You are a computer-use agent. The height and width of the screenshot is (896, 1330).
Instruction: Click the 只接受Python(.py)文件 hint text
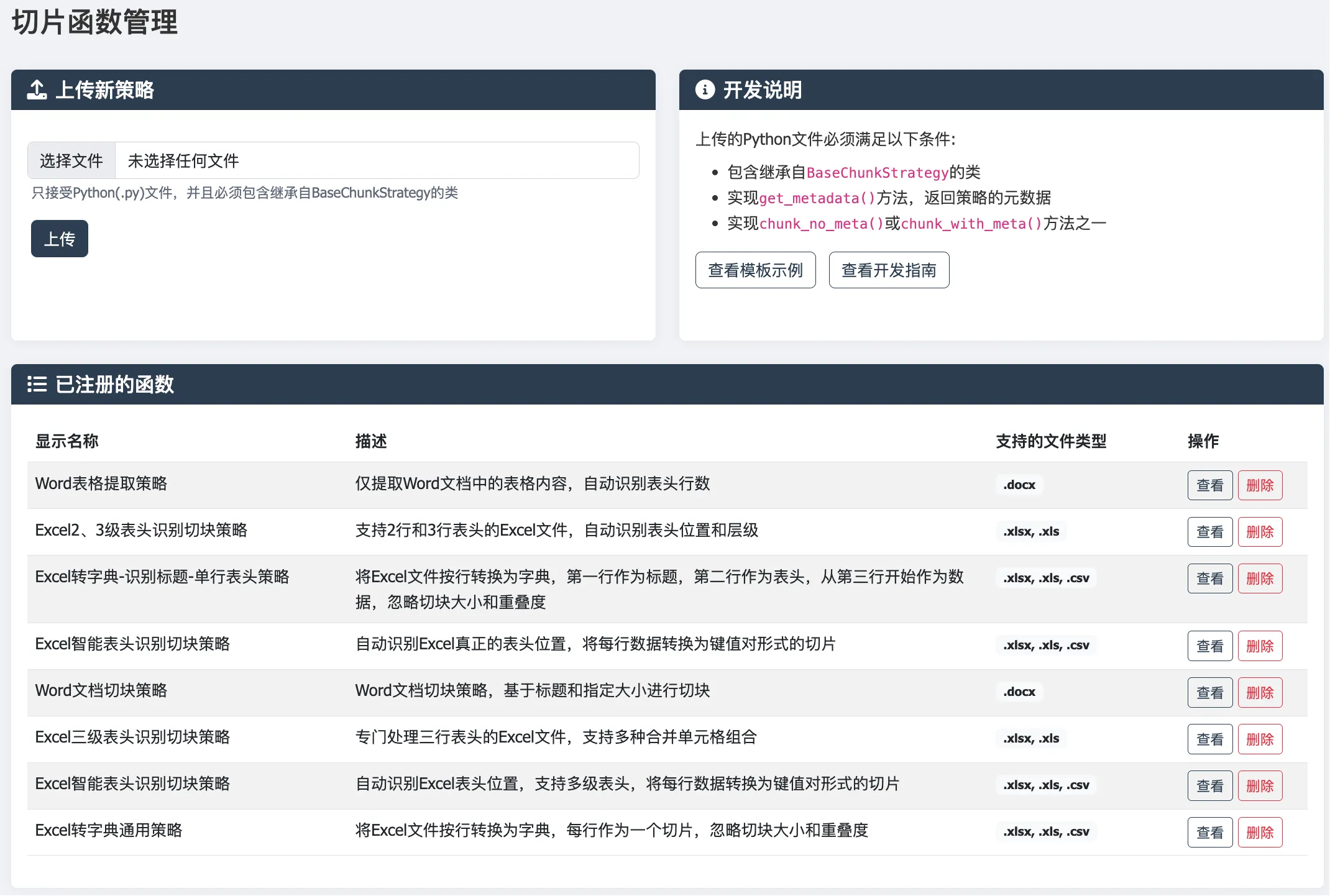[245, 193]
